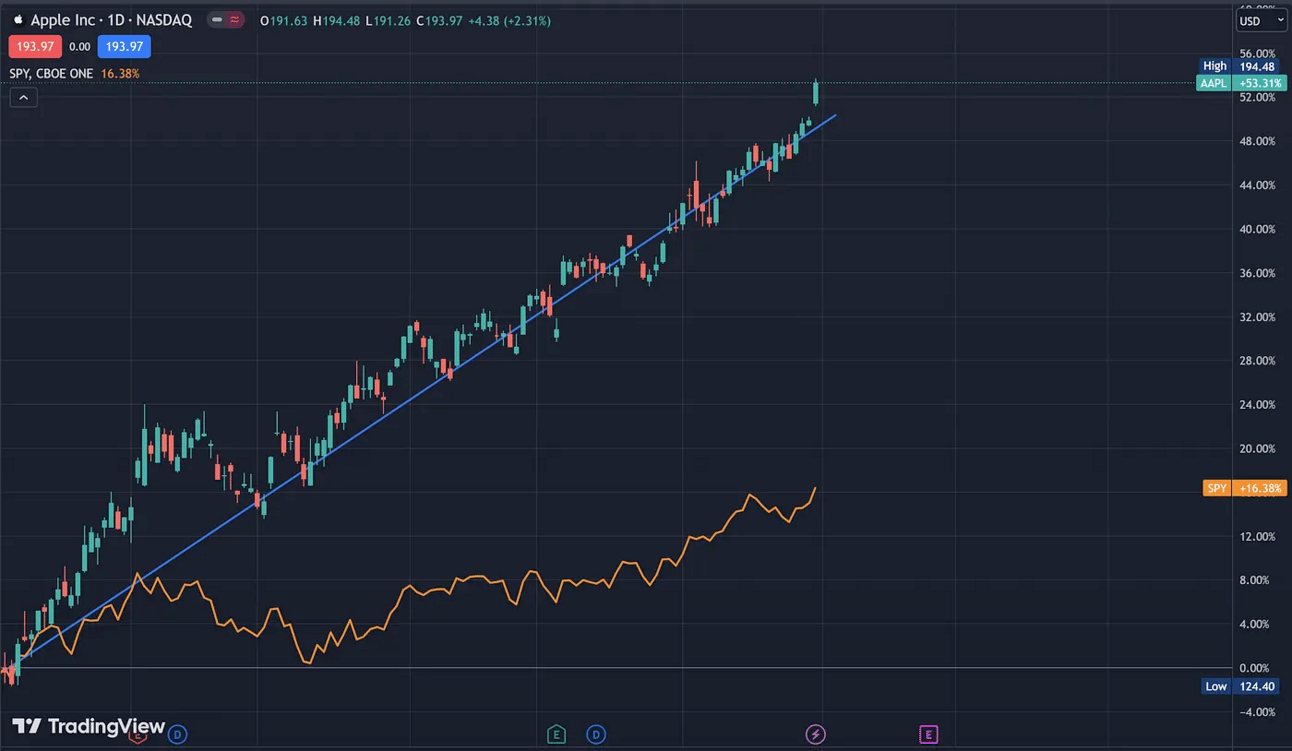The image size is (1292, 751).
Task: Click the 28.00% axis tick
Action: tap(1257, 361)
